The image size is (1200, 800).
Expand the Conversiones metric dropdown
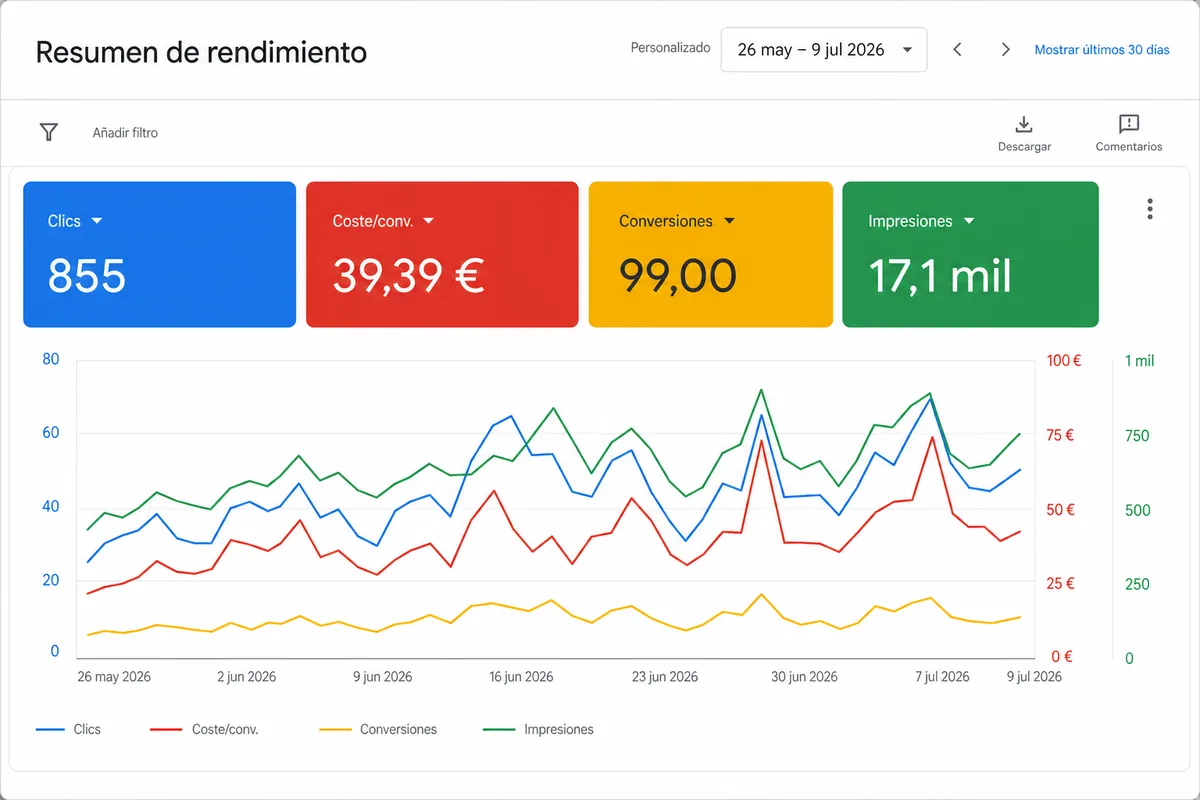click(x=729, y=221)
